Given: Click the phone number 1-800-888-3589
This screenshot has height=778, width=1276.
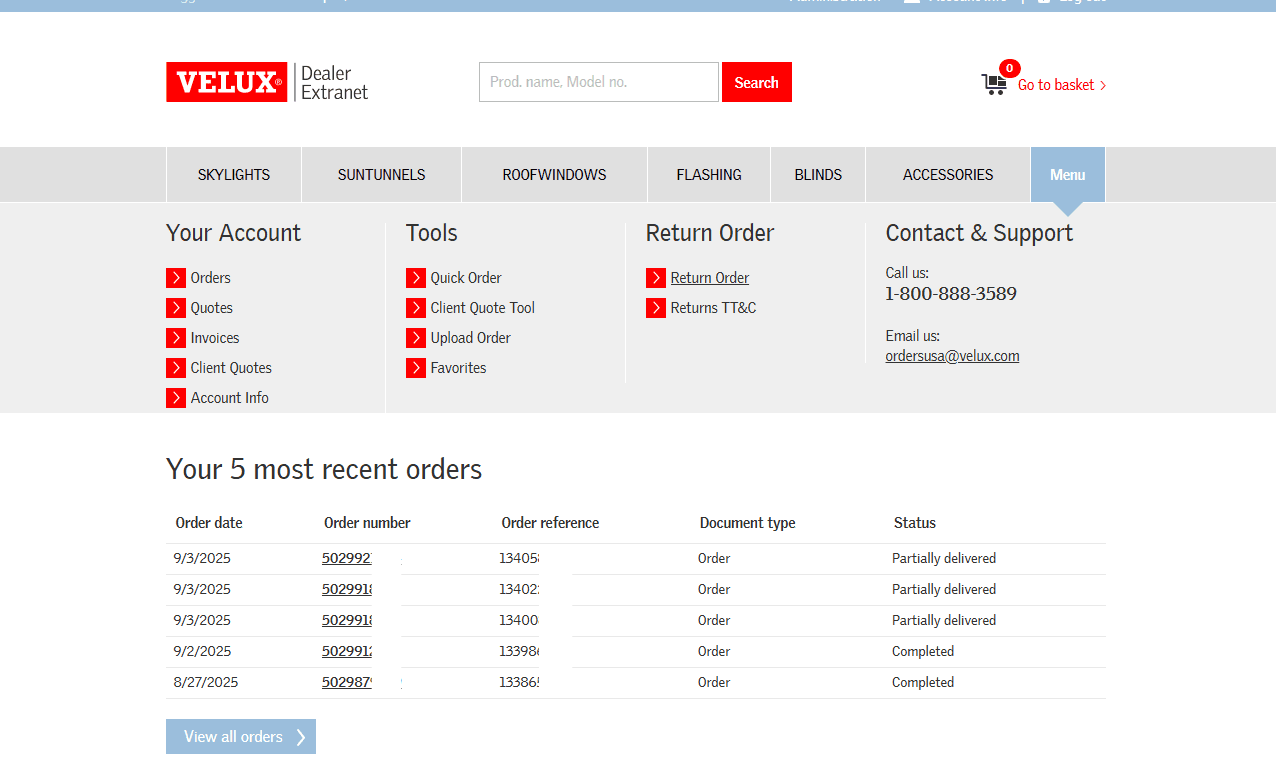Looking at the screenshot, I should (951, 294).
